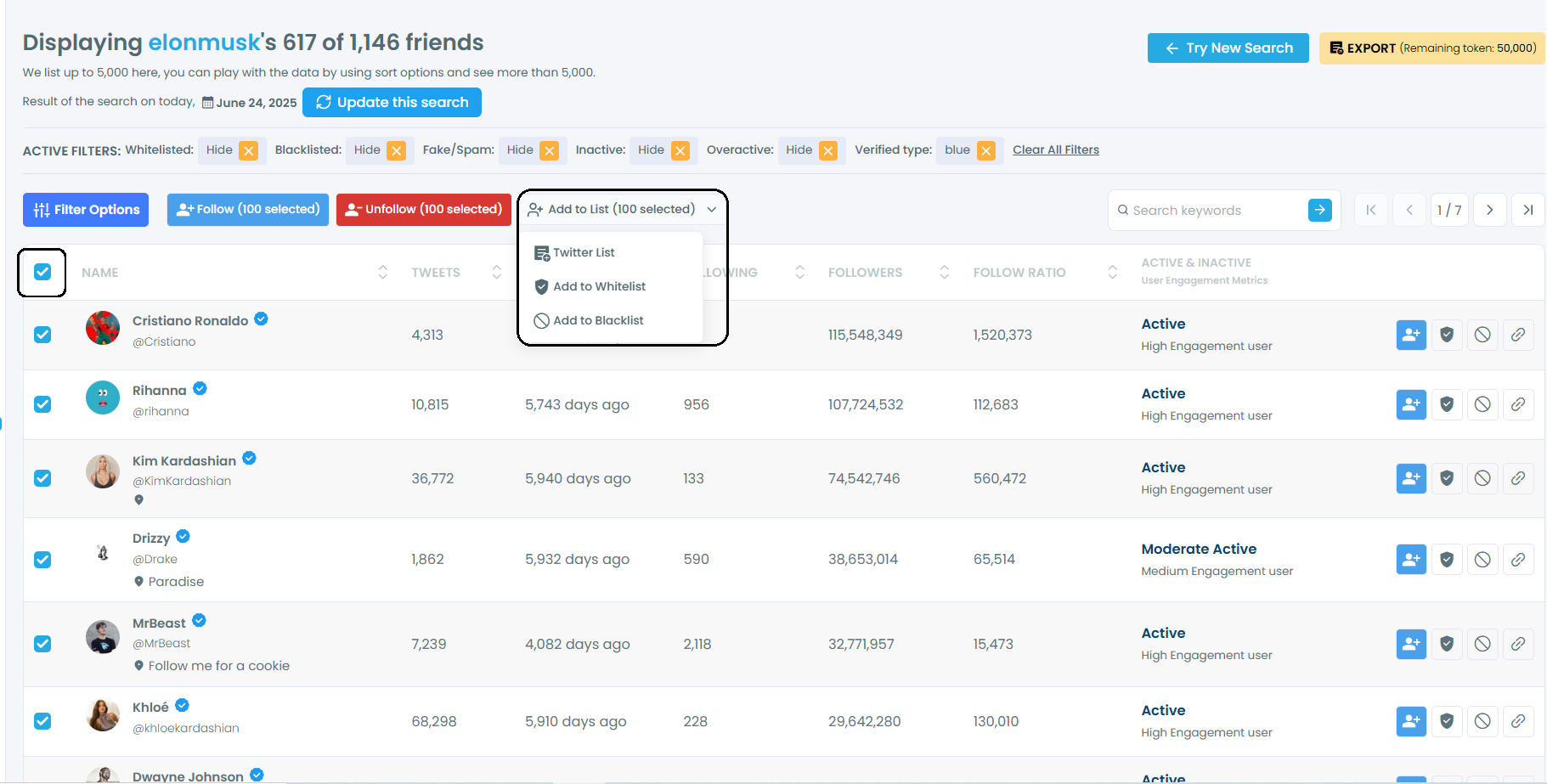Click Update this search button
This screenshot has width=1547, height=784.
pyautogui.click(x=392, y=102)
